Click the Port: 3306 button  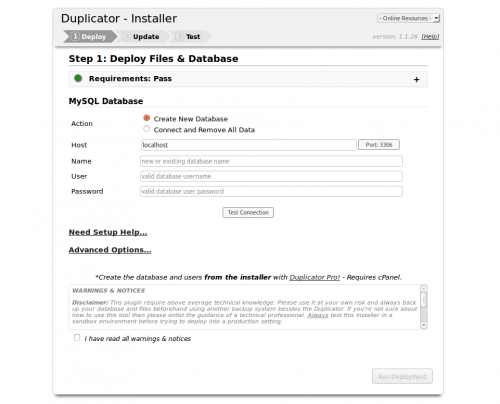379,145
